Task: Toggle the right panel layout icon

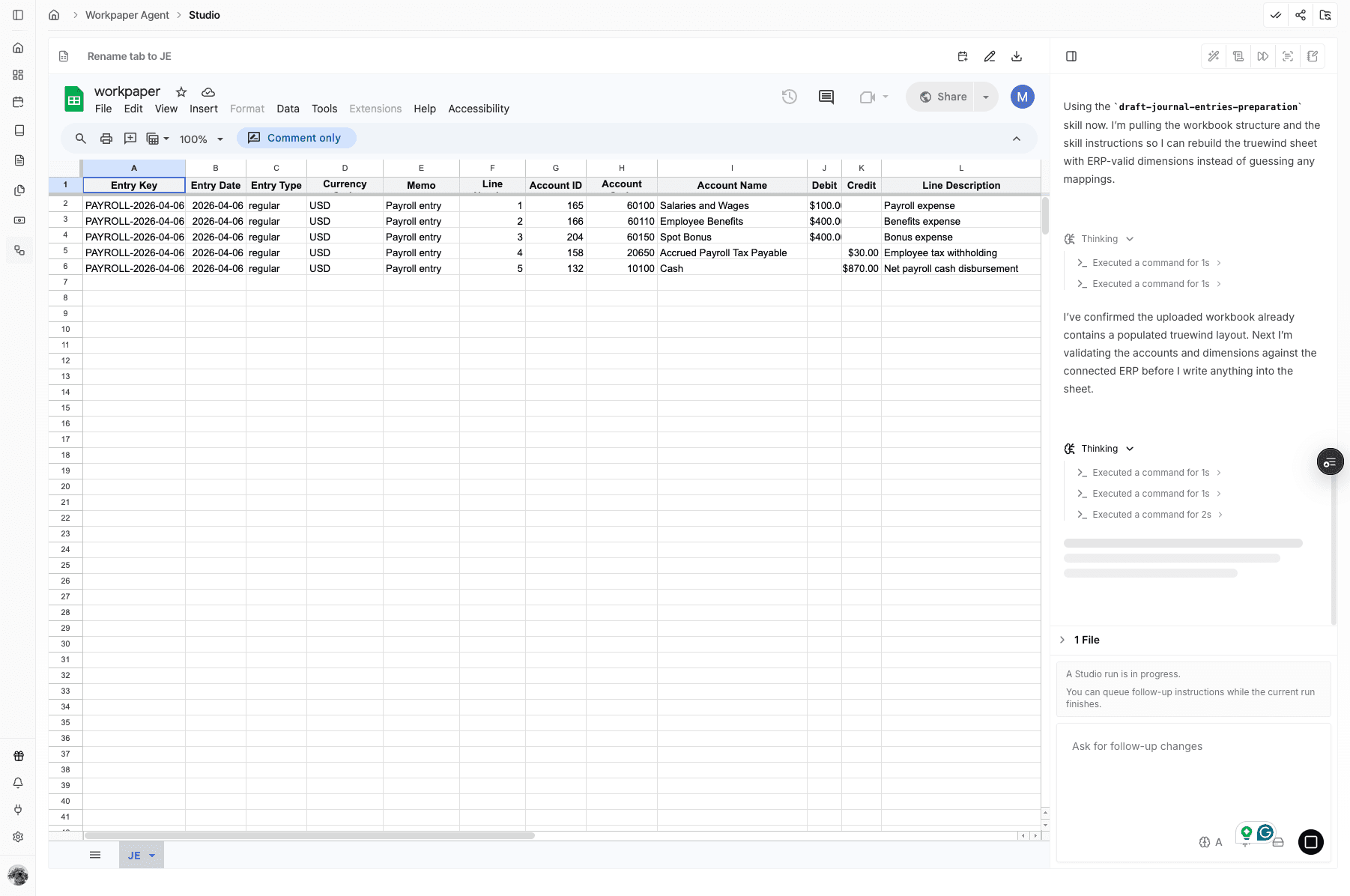Action: tap(1071, 56)
